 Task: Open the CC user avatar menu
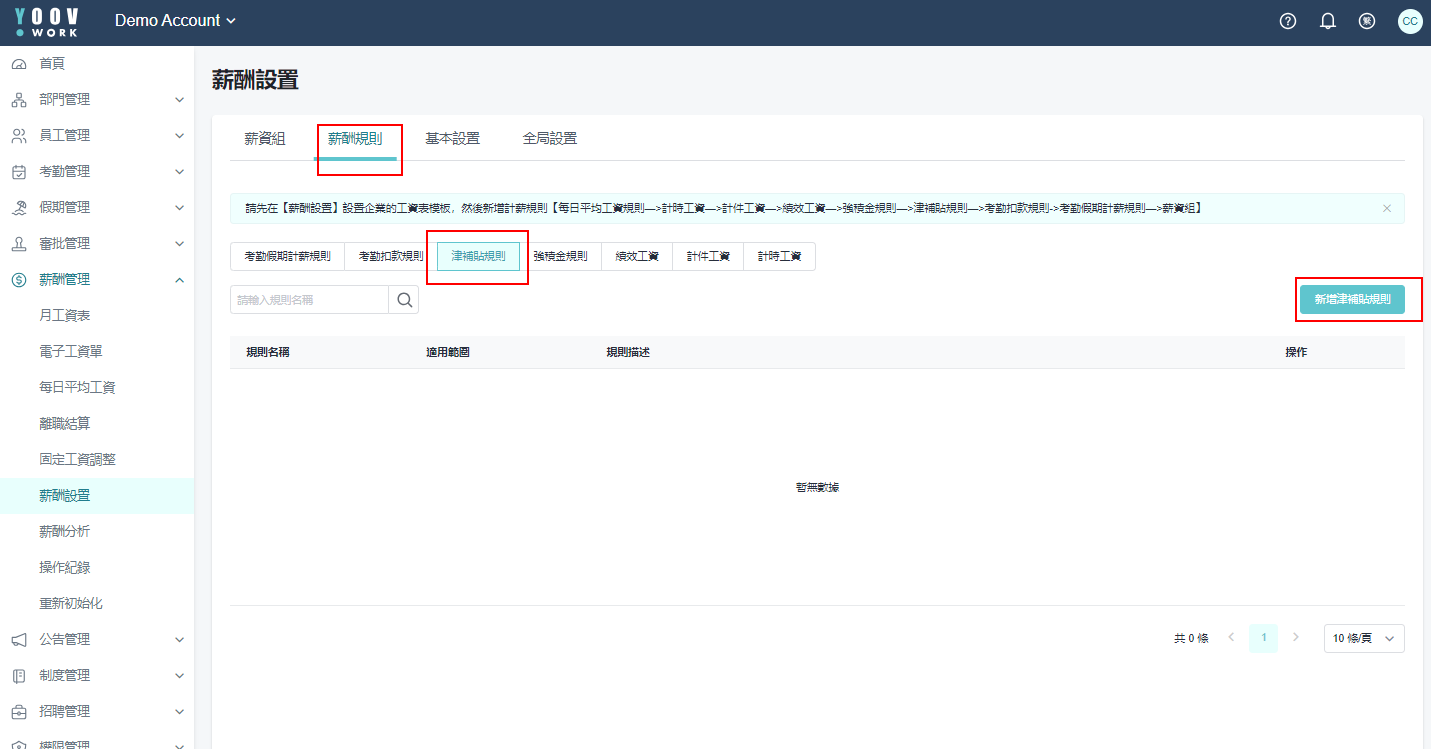[x=1409, y=21]
